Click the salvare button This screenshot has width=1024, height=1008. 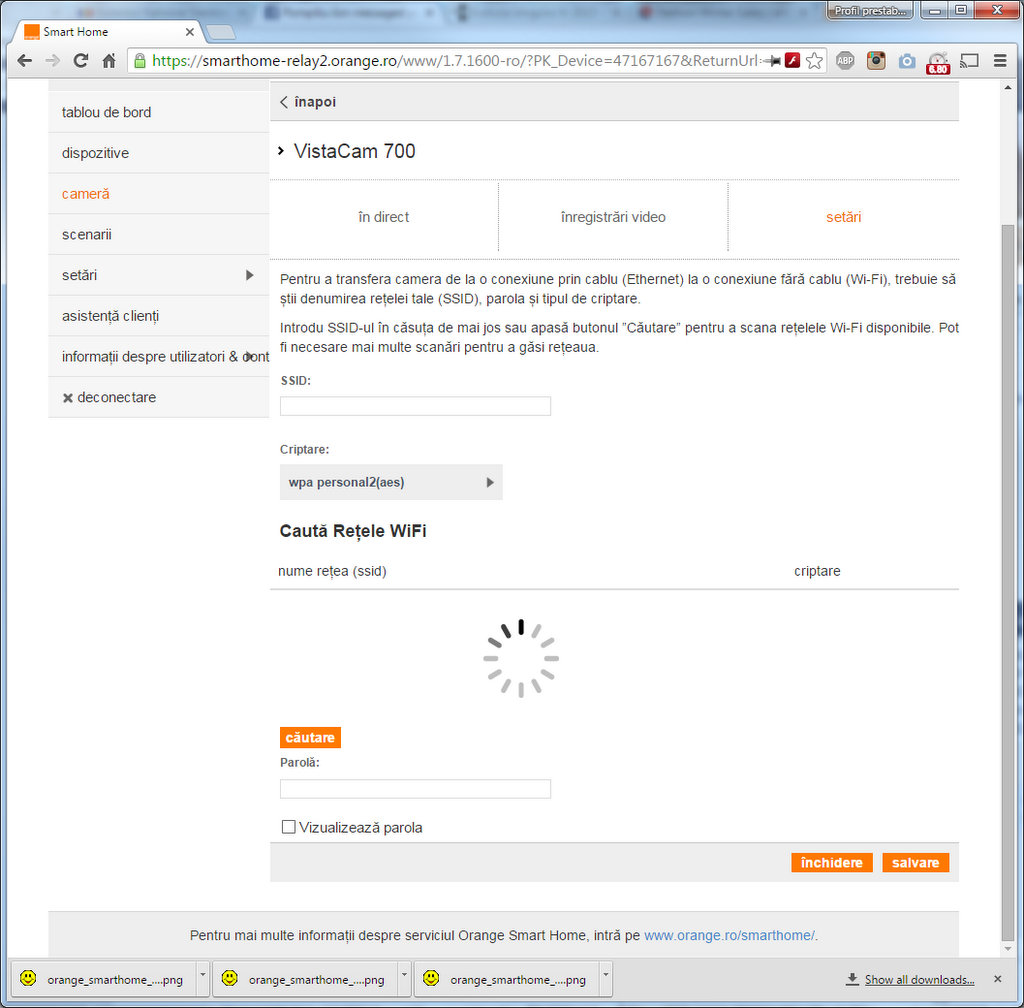916,862
